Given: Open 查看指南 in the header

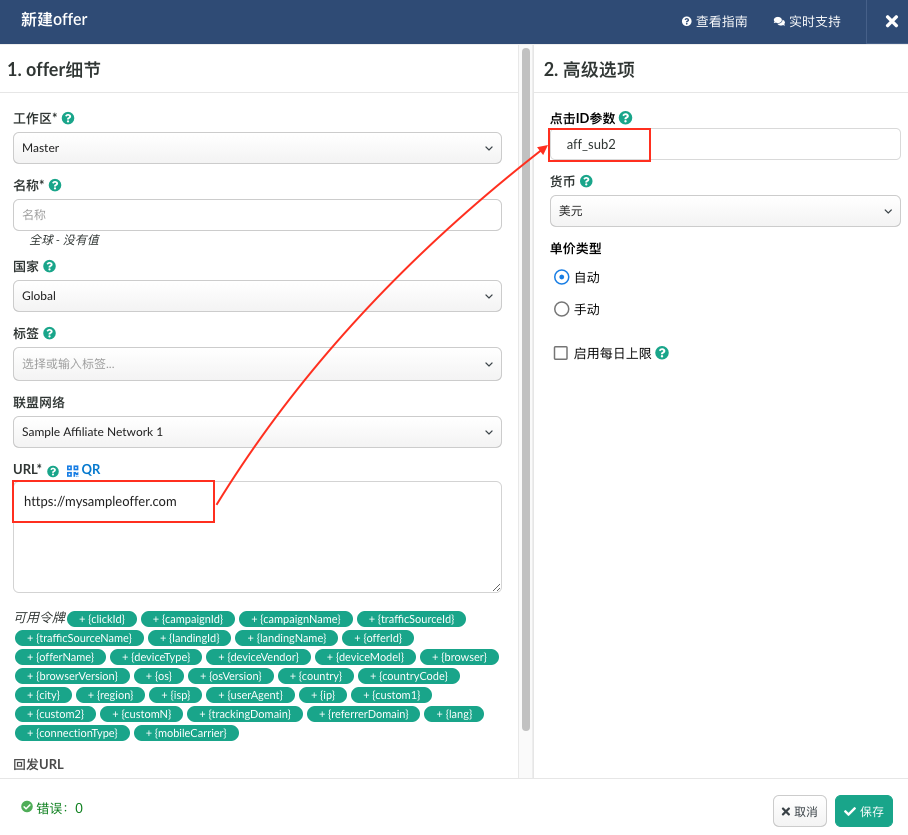Looking at the screenshot, I should pos(714,21).
